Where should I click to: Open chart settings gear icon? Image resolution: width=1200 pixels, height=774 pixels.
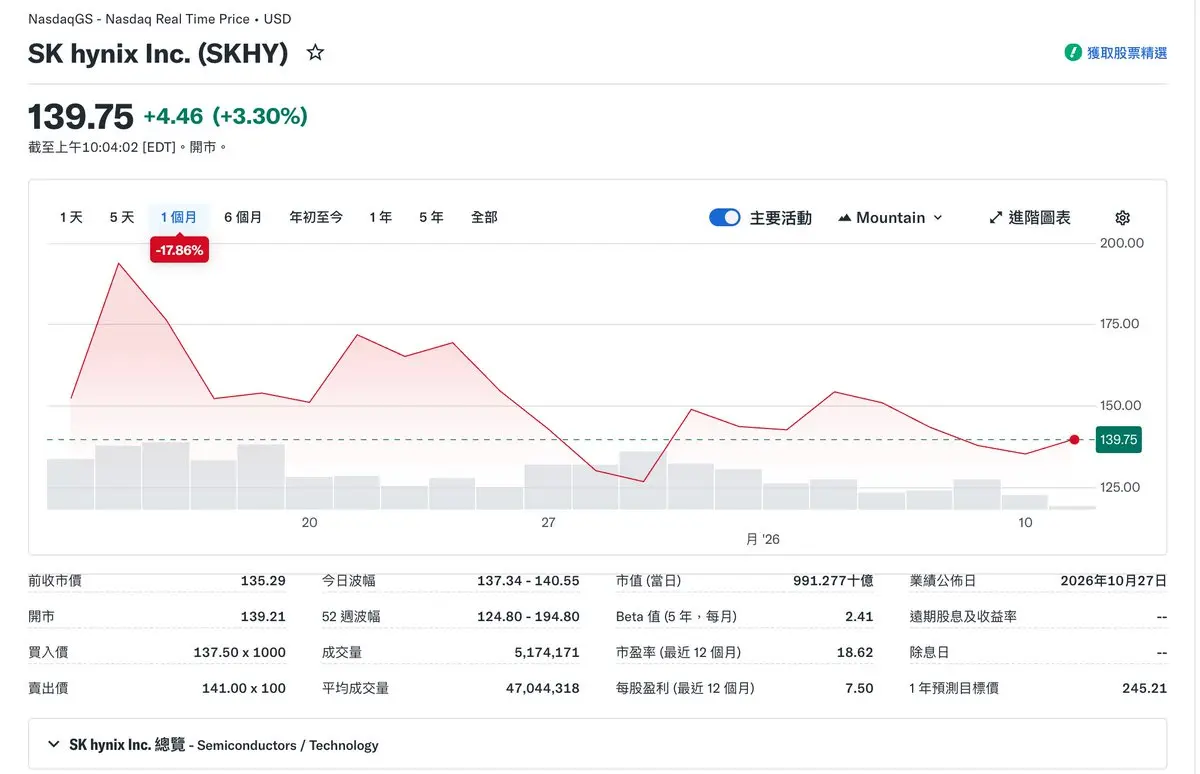pyautogui.click(x=1122, y=218)
